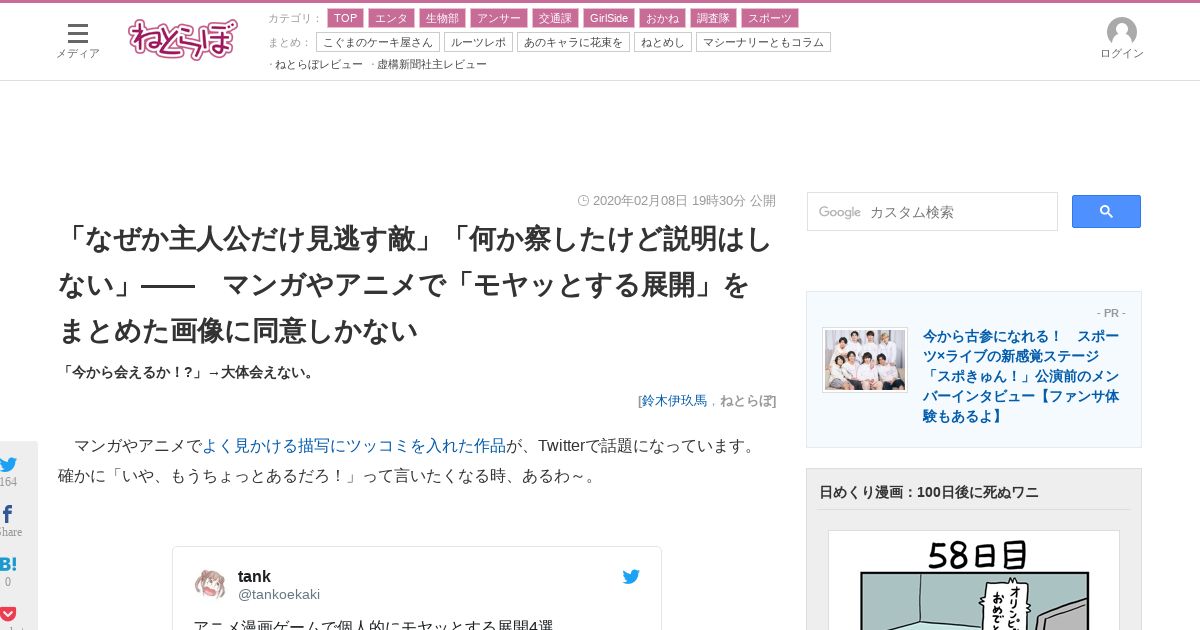Select the 生物部 category tab
Viewport: 1200px width, 630px height.
click(x=442, y=18)
